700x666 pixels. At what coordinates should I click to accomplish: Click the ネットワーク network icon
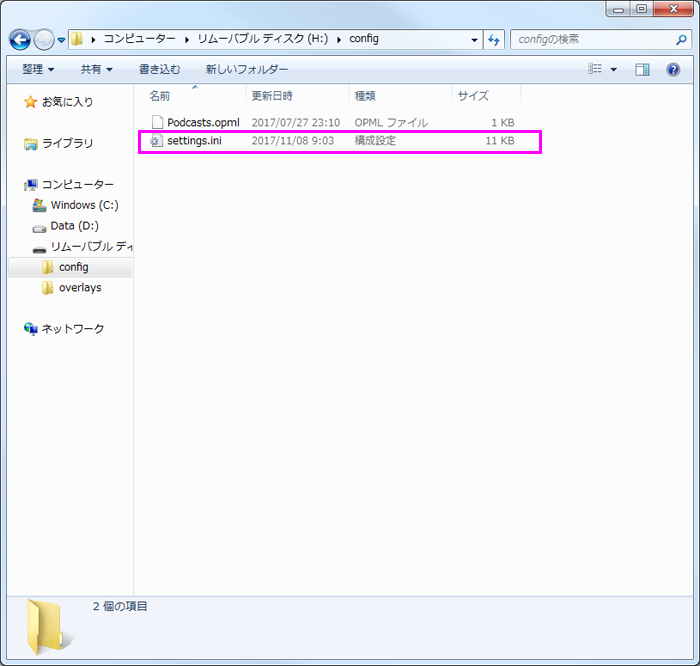(x=31, y=329)
